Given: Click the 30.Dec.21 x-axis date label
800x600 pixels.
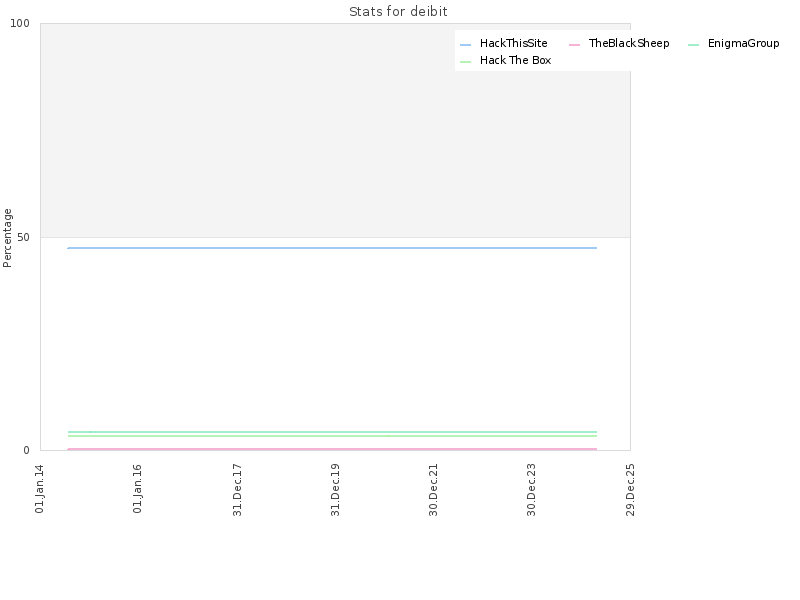Looking at the screenshot, I should pos(434,490).
